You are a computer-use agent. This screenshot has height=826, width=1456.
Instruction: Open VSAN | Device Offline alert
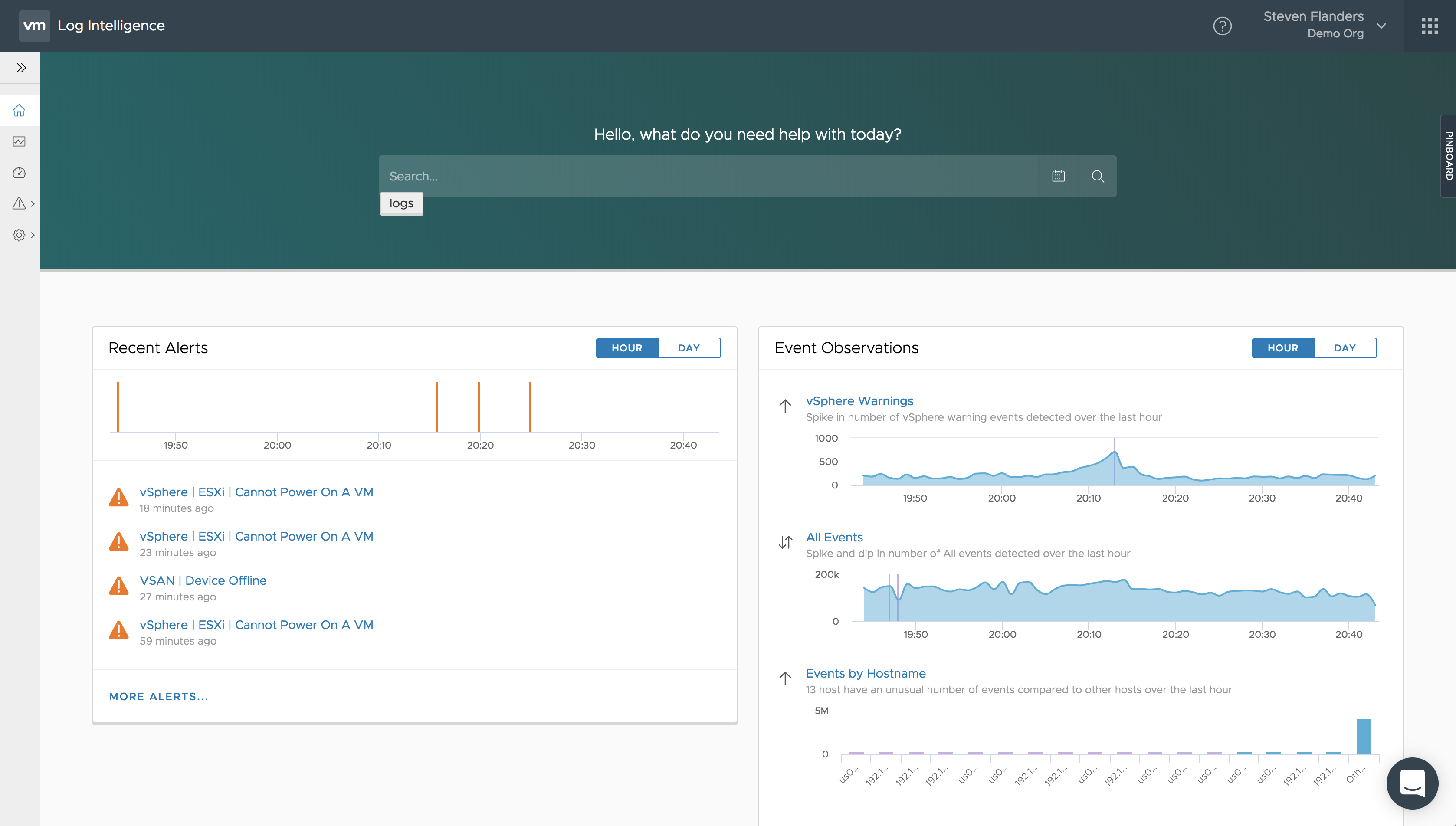tap(203, 580)
